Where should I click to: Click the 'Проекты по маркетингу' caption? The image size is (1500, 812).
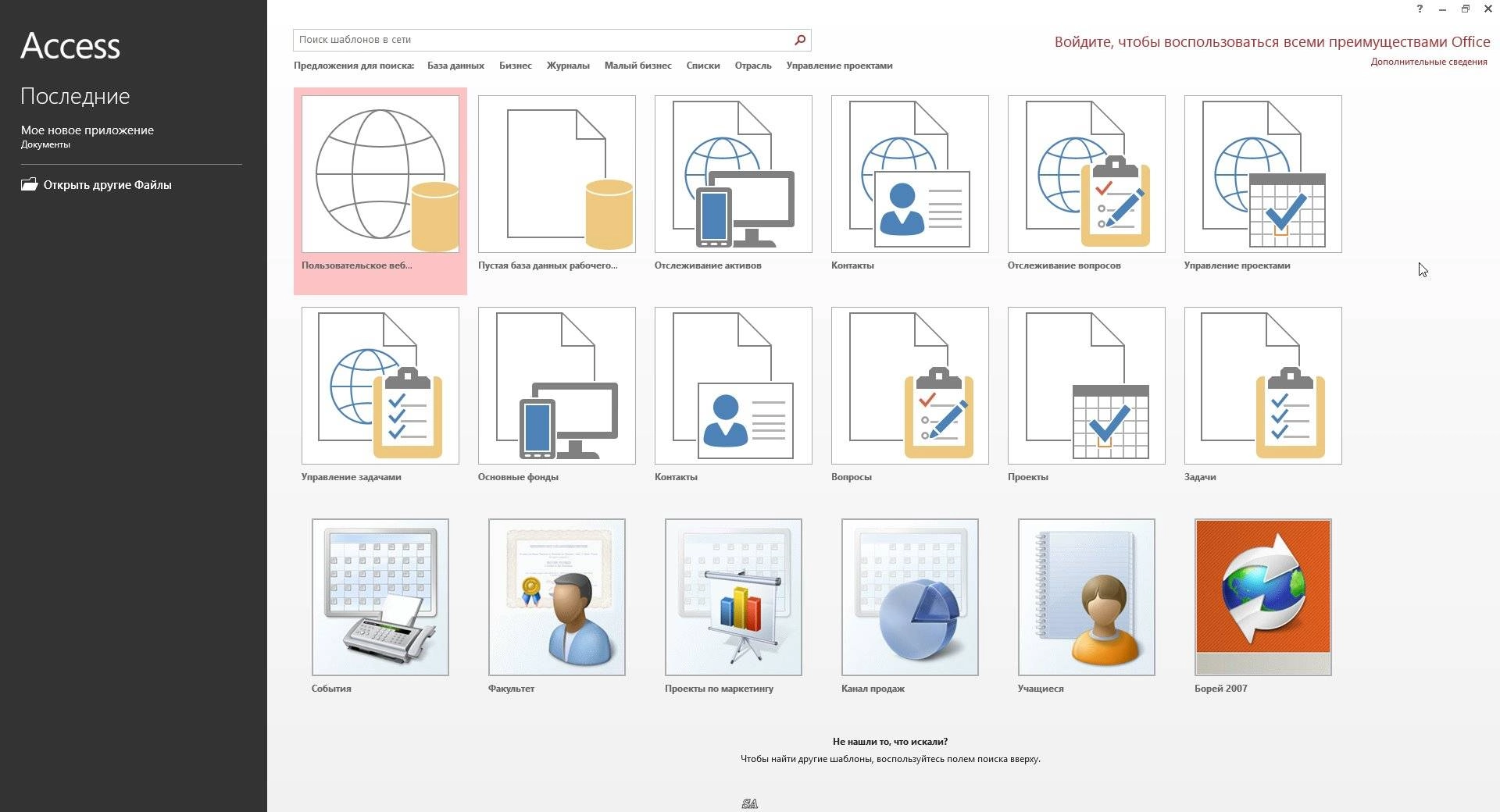719,689
